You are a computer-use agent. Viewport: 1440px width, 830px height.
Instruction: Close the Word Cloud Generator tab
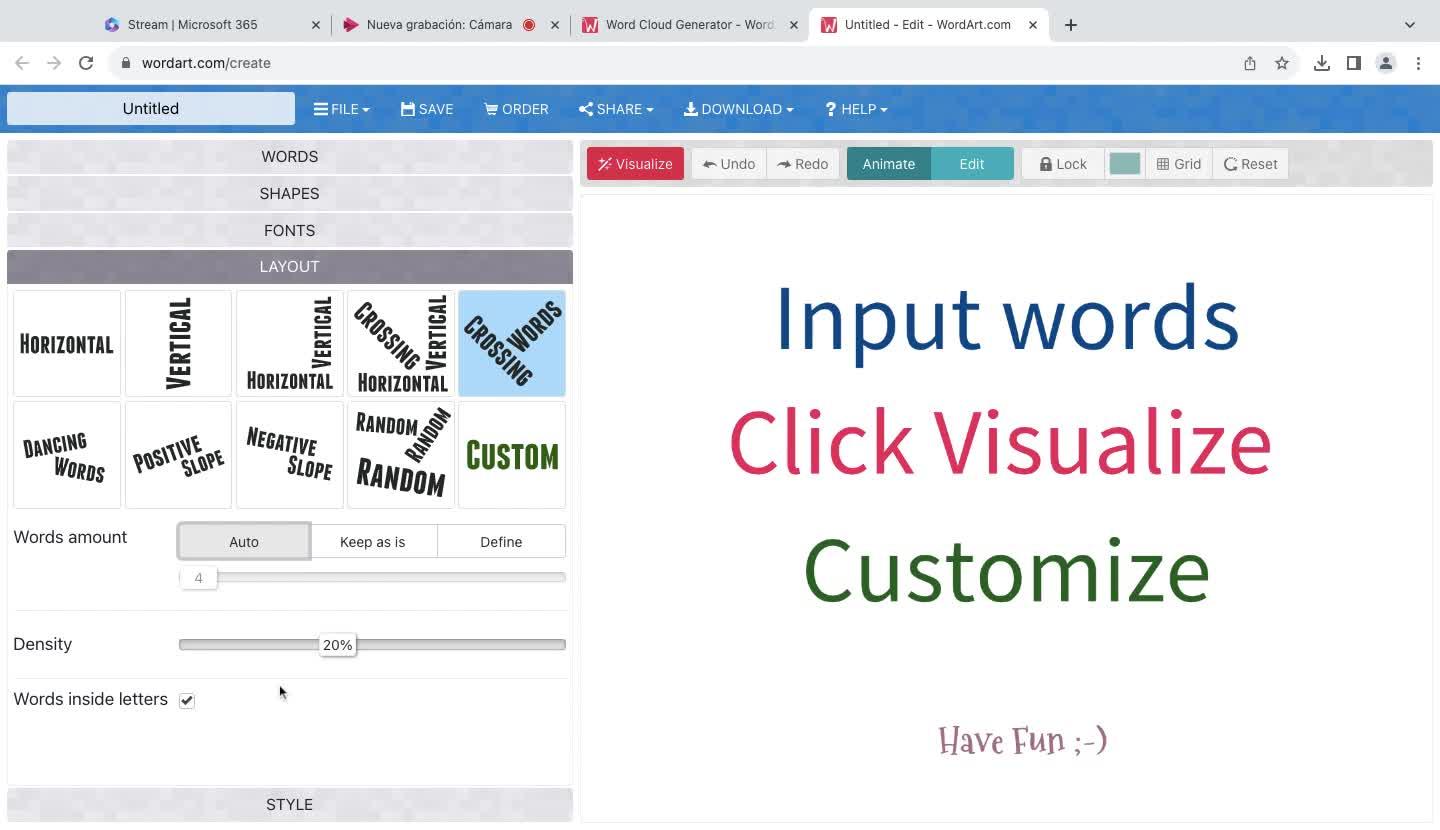[794, 25]
